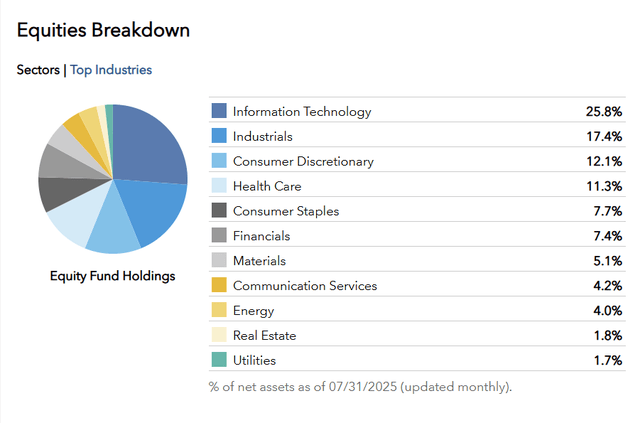
Task: Click the Industrials pie slice
Action: (x=153, y=208)
